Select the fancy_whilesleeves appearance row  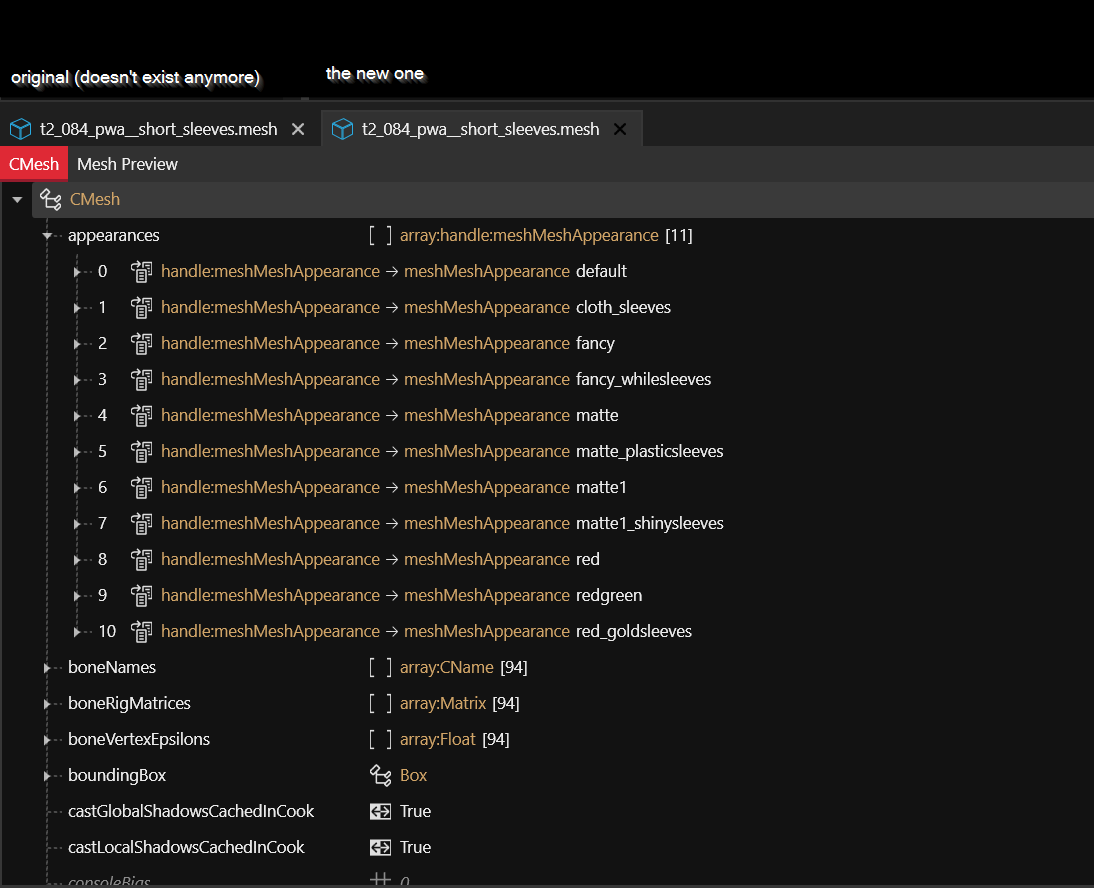click(x=643, y=379)
